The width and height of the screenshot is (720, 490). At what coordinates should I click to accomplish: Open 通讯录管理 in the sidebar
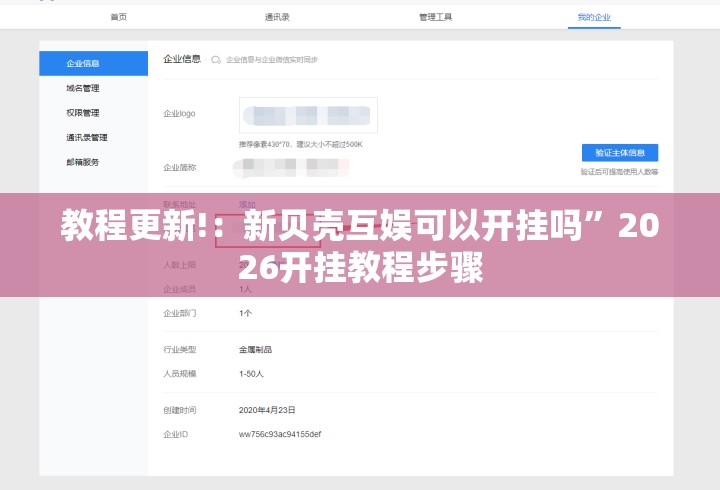pyautogui.click(x=87, y=137)
